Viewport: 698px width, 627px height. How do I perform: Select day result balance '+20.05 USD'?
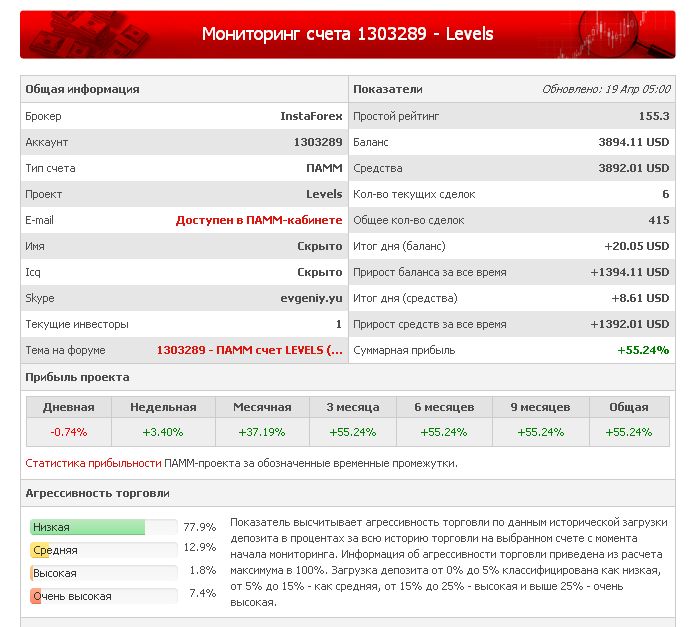(x=637, y=246)
